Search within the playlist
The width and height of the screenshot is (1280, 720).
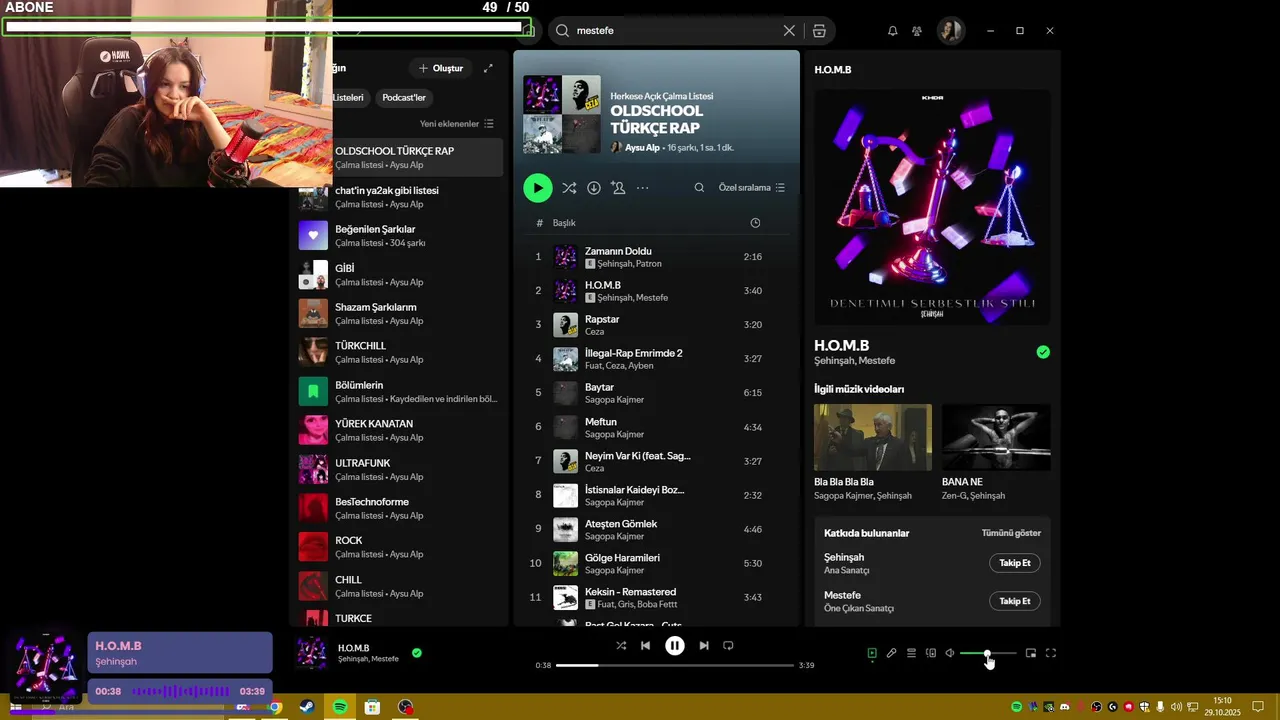[x=699, y=188]
